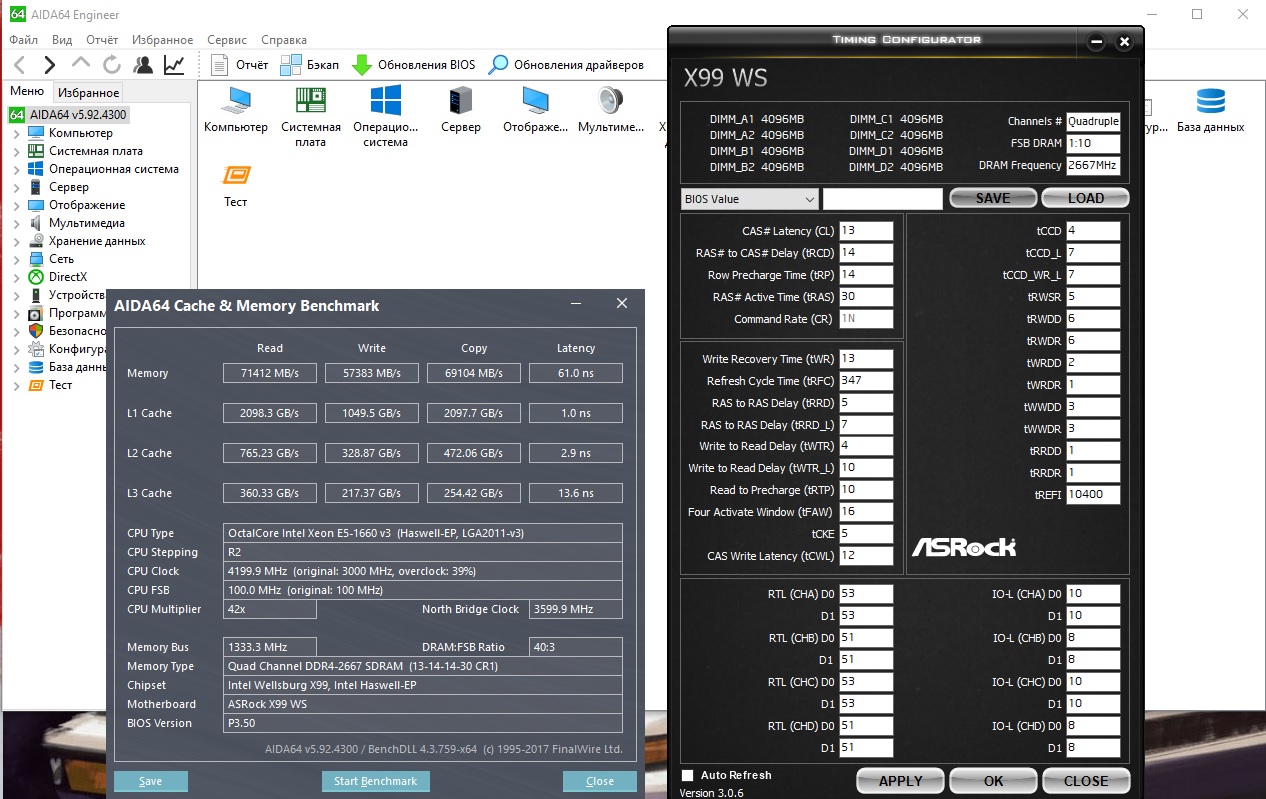Click the Up arrow toolbar icon

coord(81,64)
